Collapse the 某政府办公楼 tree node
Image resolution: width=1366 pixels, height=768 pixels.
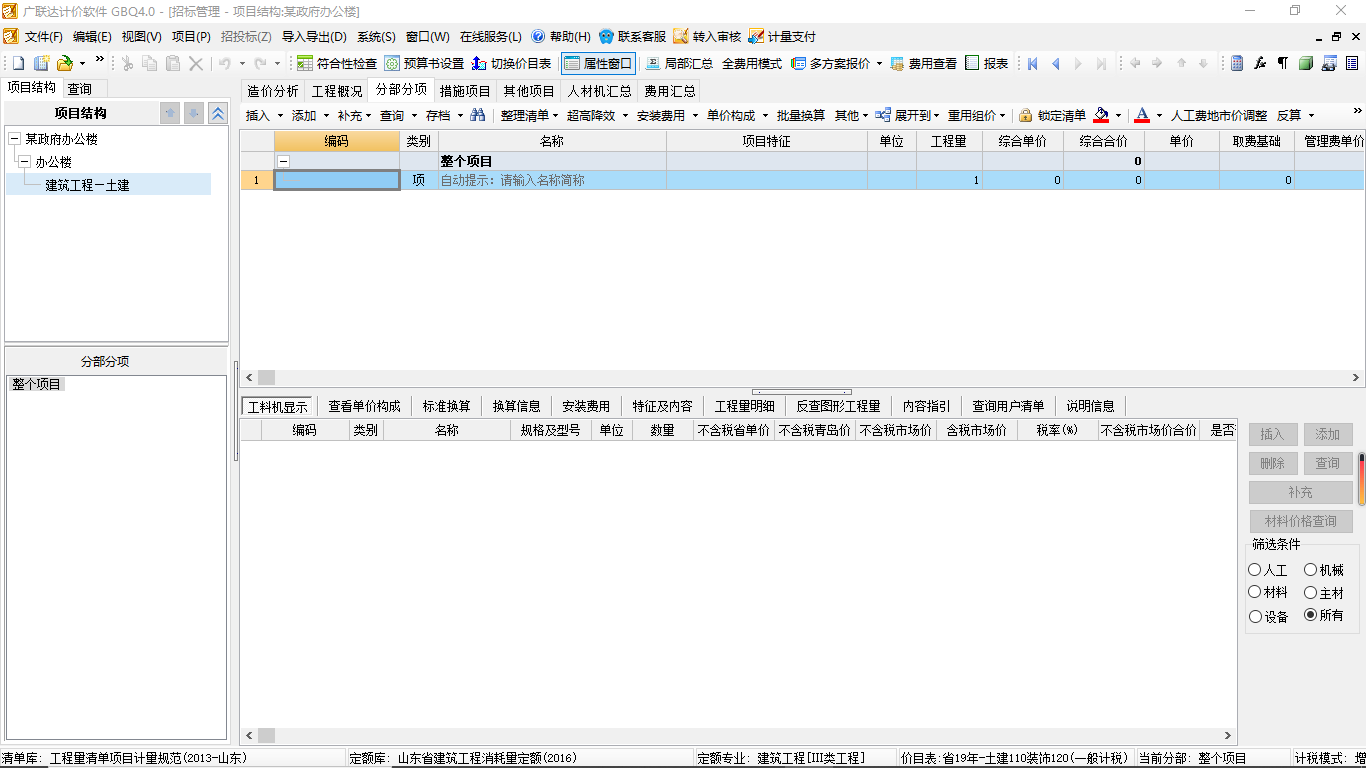pos(14,139)
